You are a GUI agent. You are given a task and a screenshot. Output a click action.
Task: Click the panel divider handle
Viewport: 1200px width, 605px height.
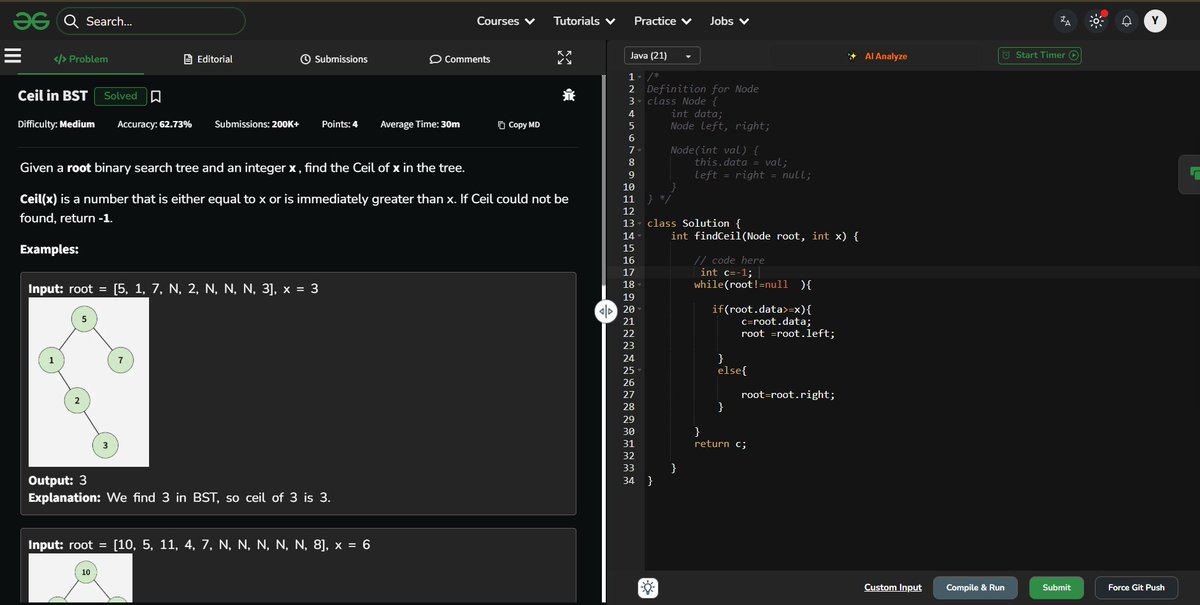604,311
